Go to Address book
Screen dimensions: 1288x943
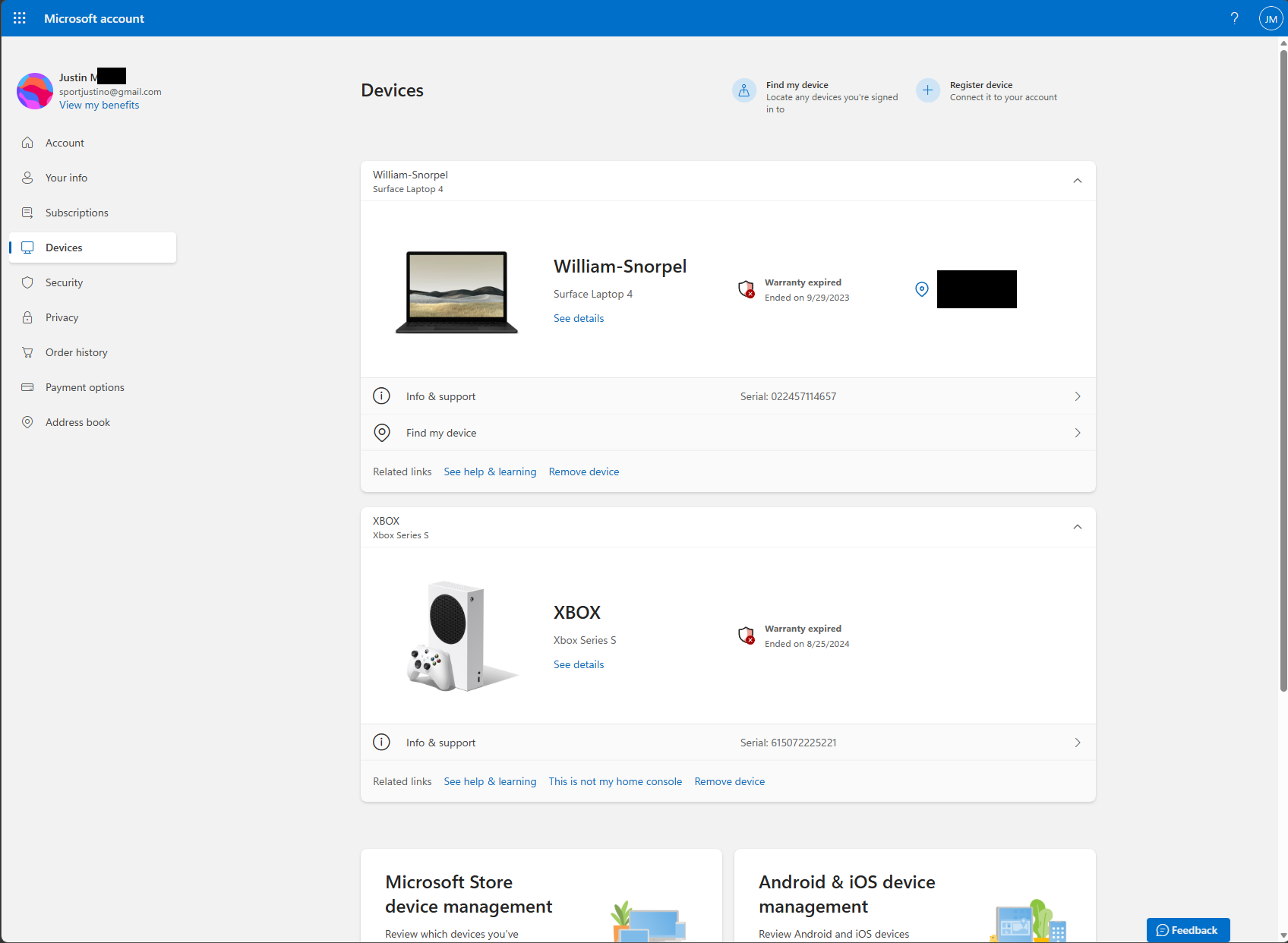coord(93,422)
